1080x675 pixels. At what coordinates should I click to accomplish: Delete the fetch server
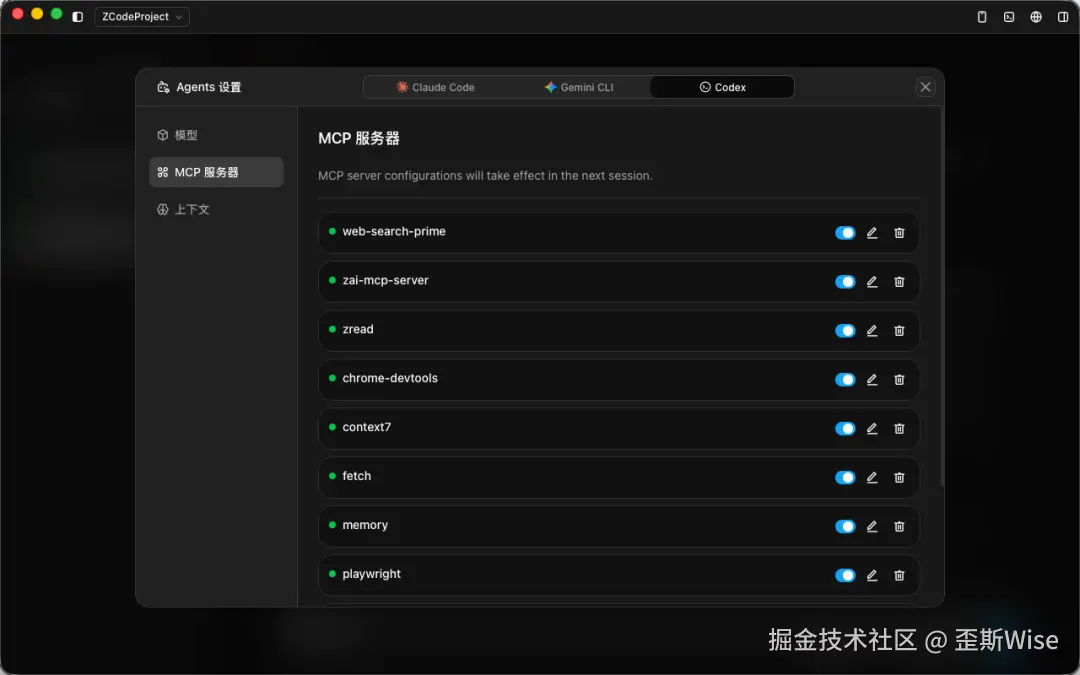tap(899, 477)
